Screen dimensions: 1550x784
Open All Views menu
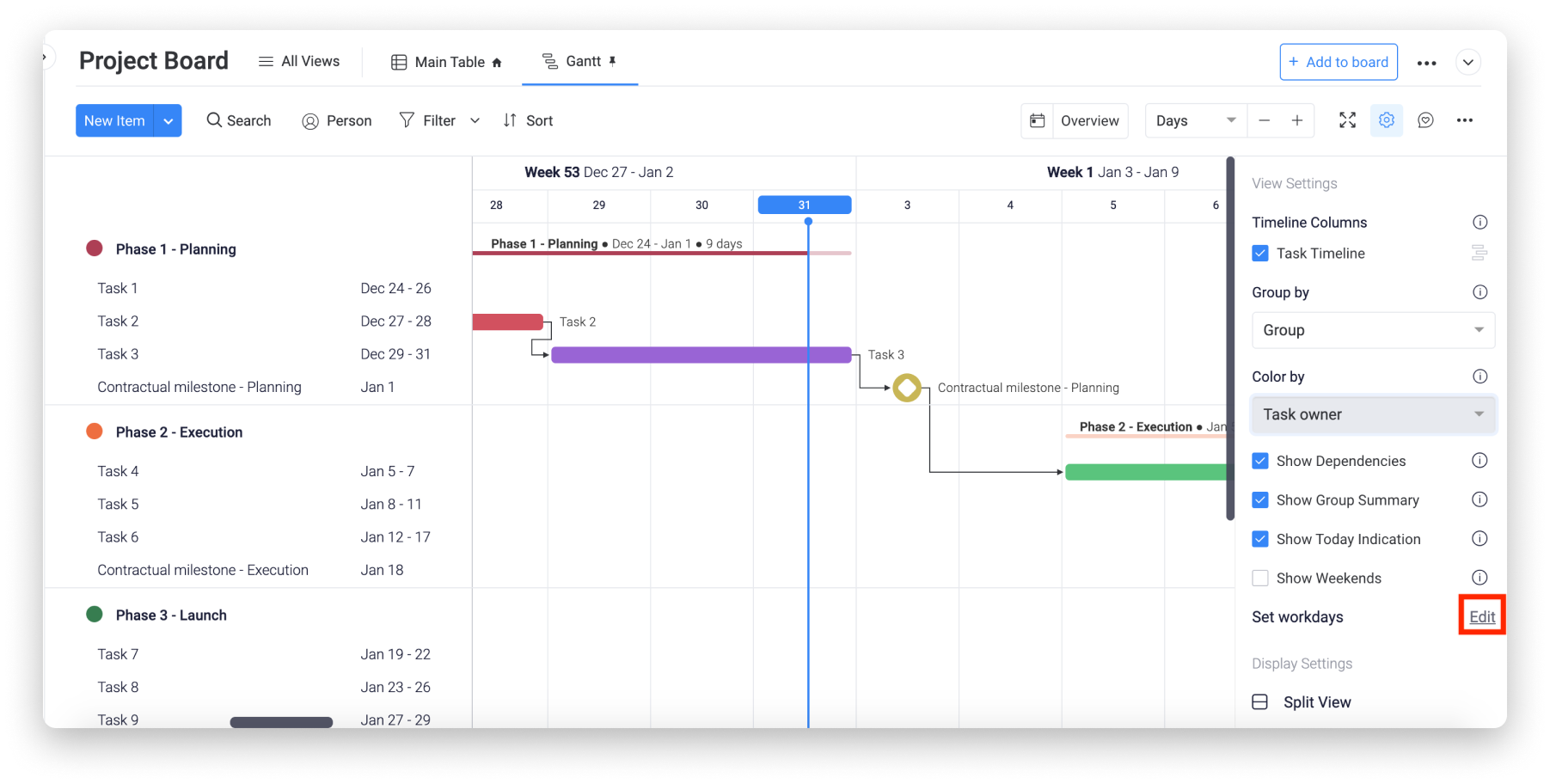[299, 62]
